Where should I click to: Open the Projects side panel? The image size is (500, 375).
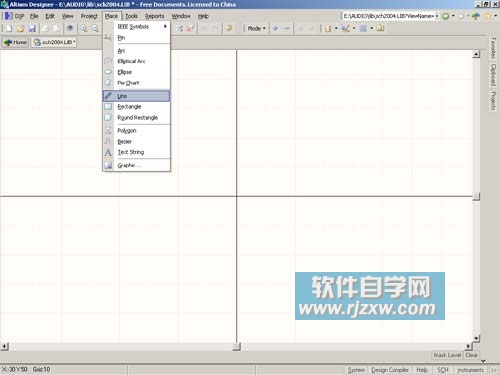[494, 100]
